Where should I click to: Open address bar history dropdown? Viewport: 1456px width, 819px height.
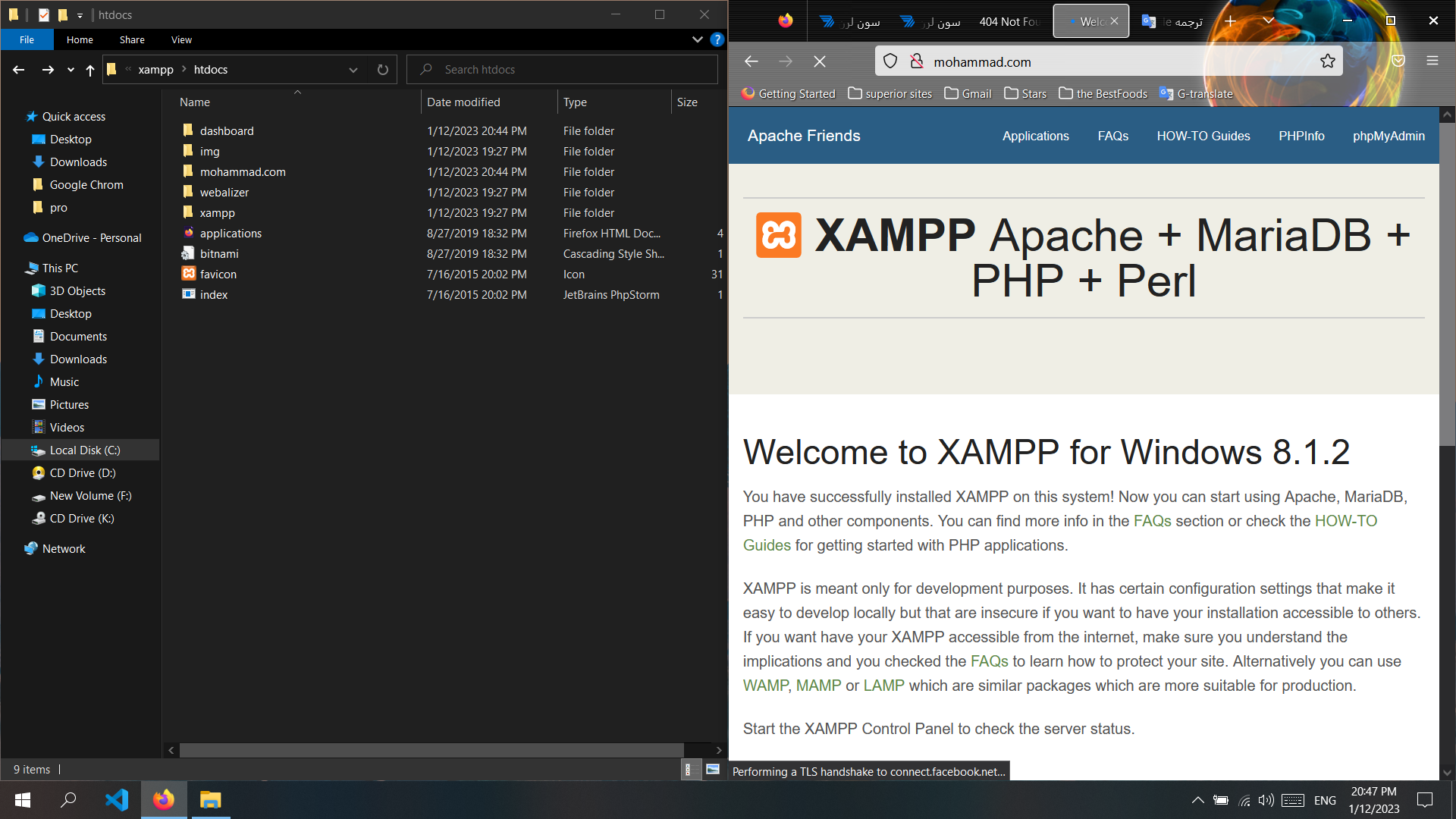pyautogui.click(x=353, y=70)
